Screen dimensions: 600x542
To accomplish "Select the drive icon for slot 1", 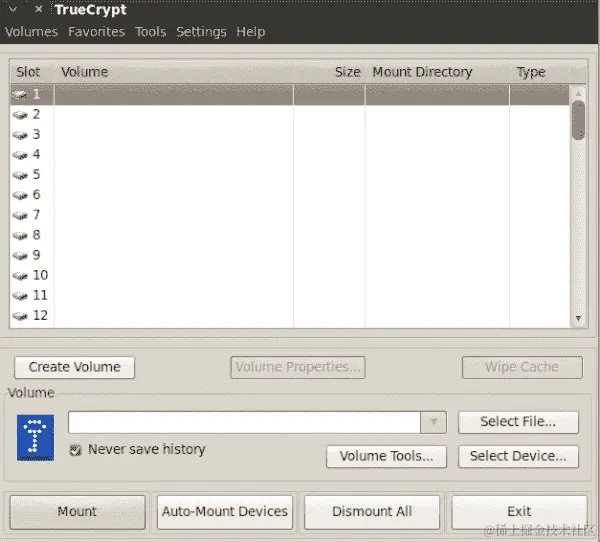I will point(20,94).
